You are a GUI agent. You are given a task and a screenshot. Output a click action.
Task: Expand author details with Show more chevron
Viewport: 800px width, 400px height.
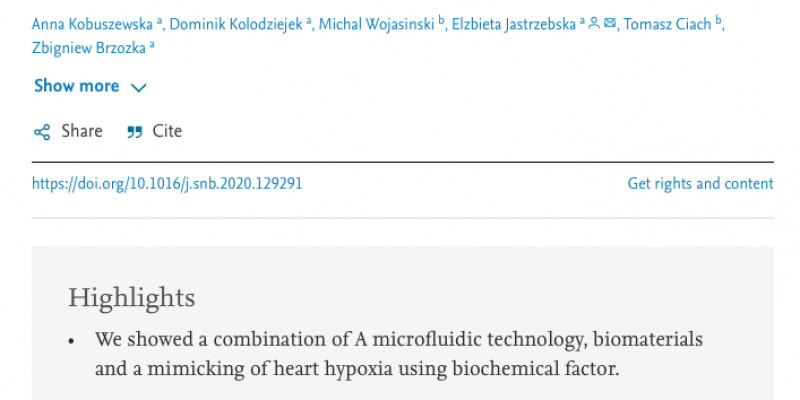coord(138,88)
